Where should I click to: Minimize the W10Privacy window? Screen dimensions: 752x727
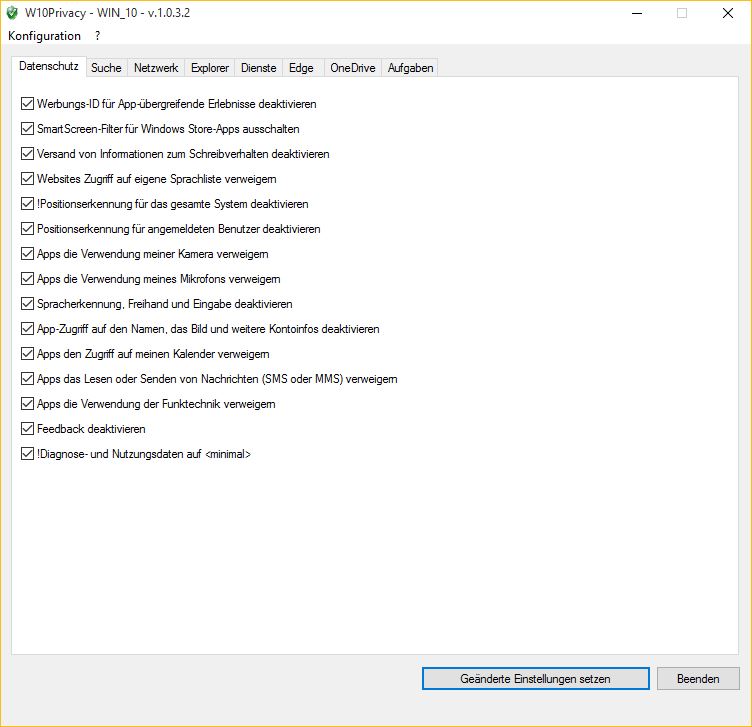(637, 13)
